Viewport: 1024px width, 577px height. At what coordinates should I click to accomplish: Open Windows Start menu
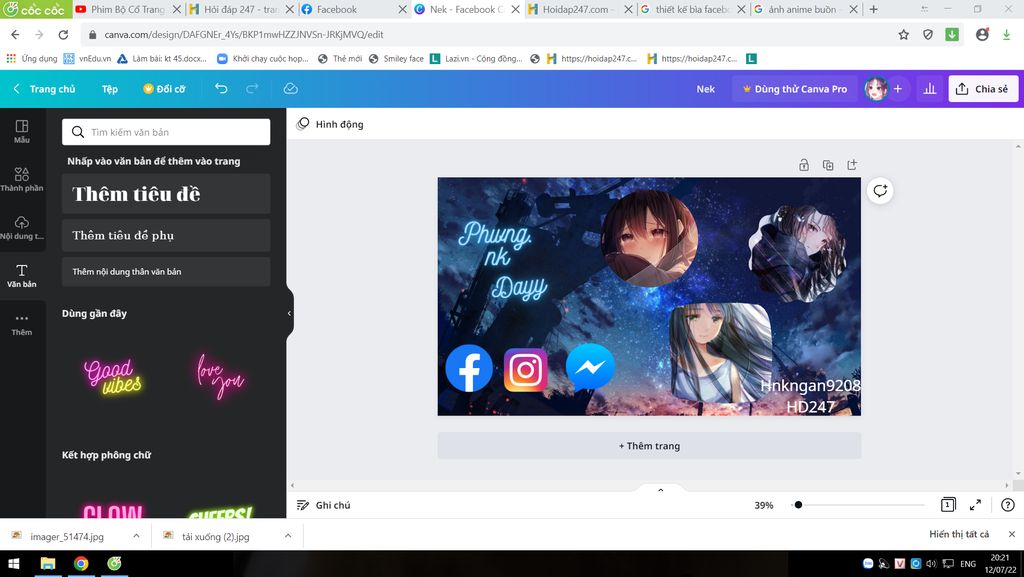(13, 563)
